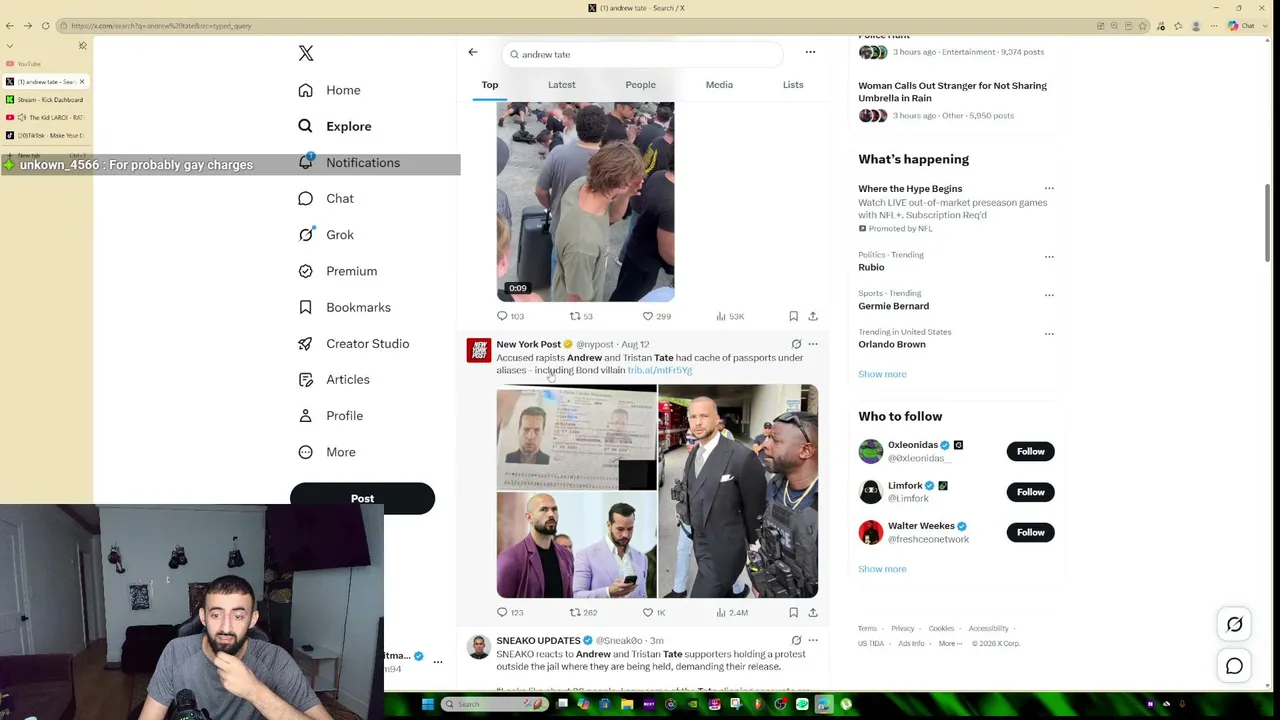Switch to the People tab
The width and height of the screenshot is (1280, 720).
coord(641,85)
